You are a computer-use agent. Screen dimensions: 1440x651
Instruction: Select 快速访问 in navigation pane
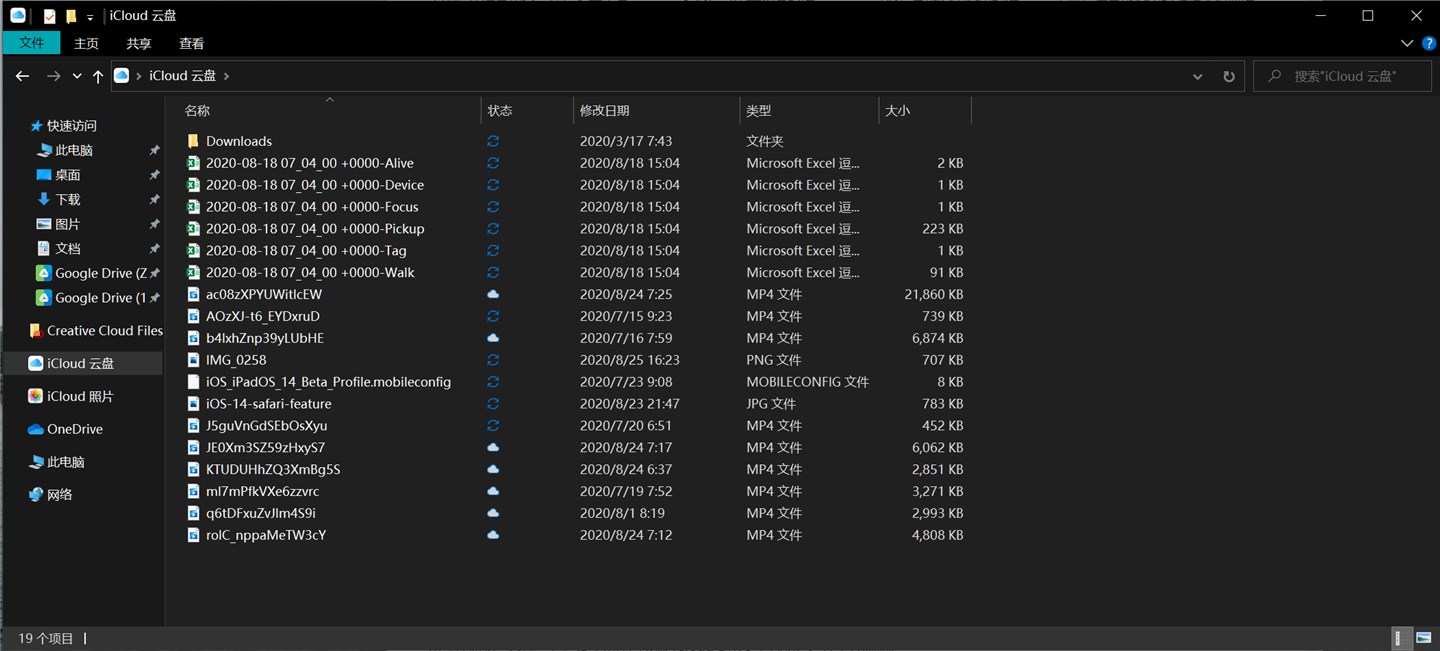[72, 126]
